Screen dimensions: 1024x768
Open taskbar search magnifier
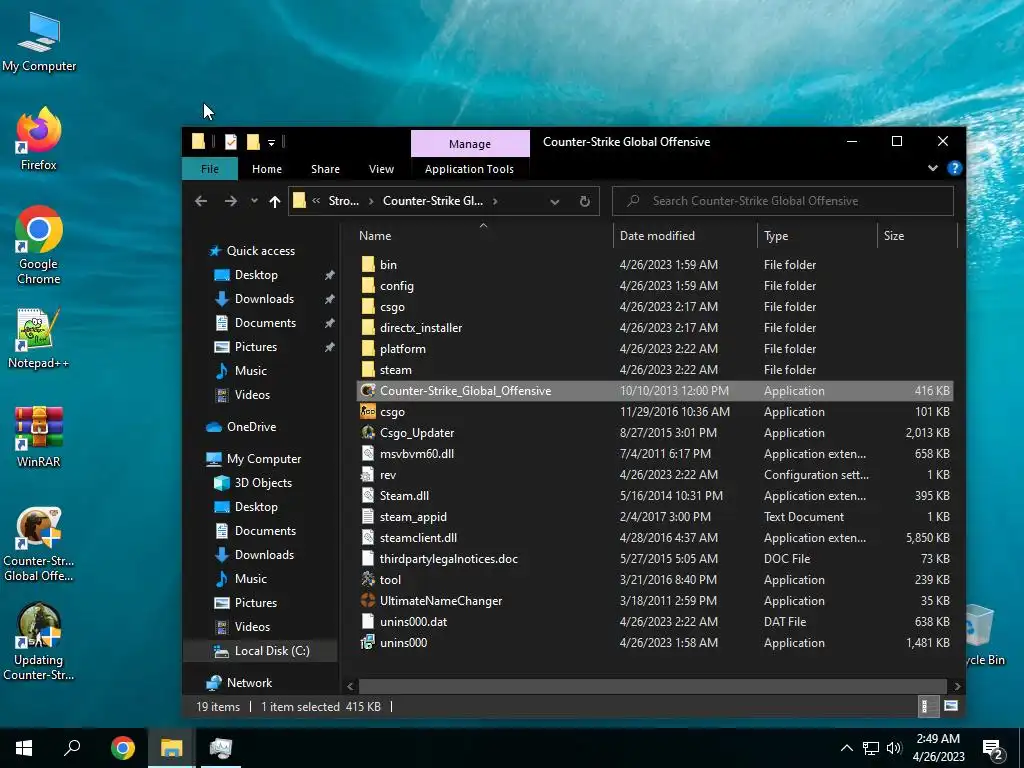[72, 748]
